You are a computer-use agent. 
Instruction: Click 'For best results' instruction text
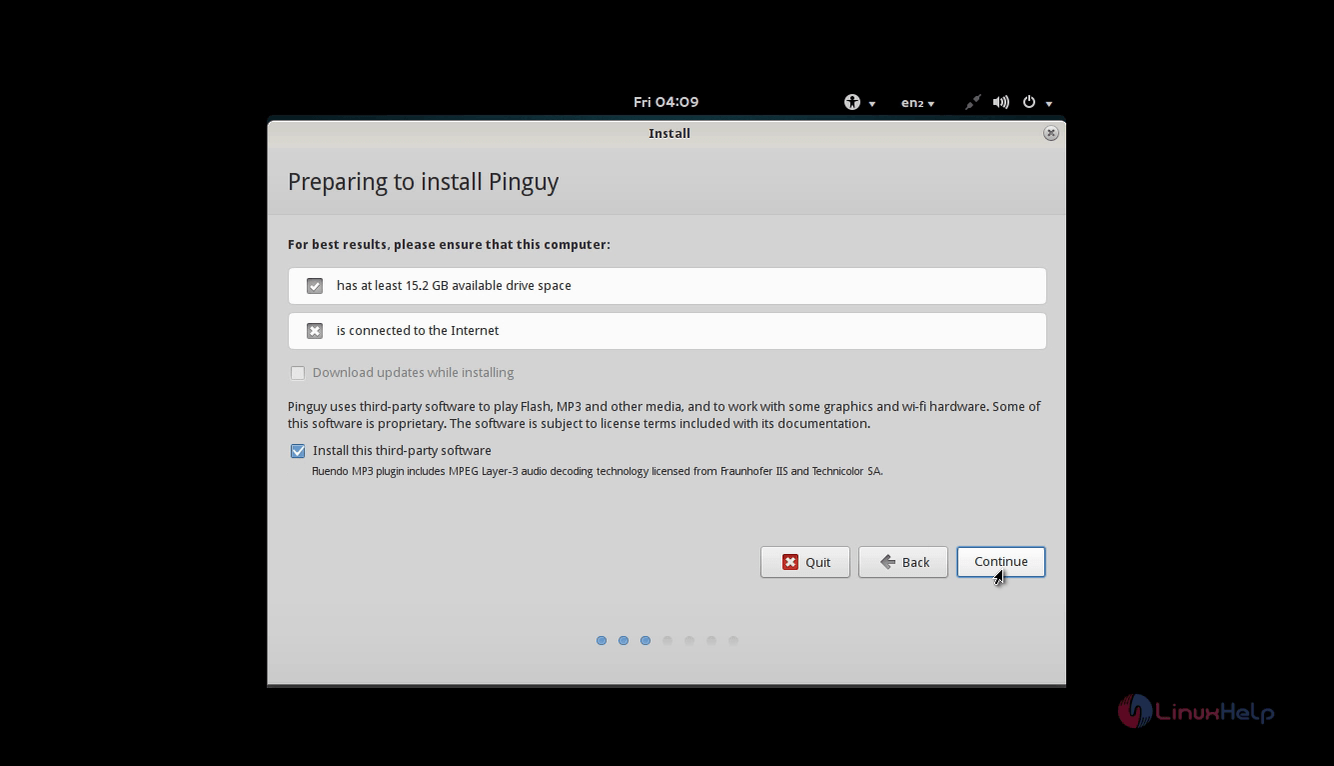coord(449,244)
